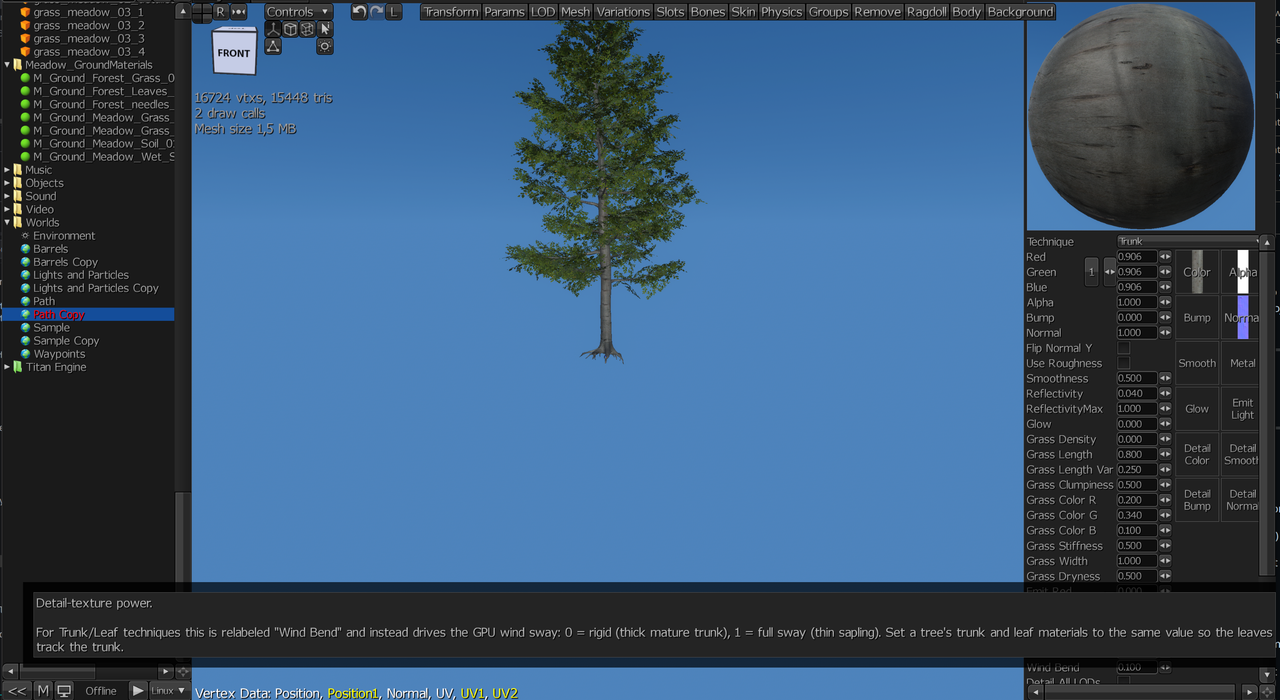This screenshot has width=1280, height=700.
Task: Toggle the Use Roughness checkbox
Action: [x=1123, y=363]
